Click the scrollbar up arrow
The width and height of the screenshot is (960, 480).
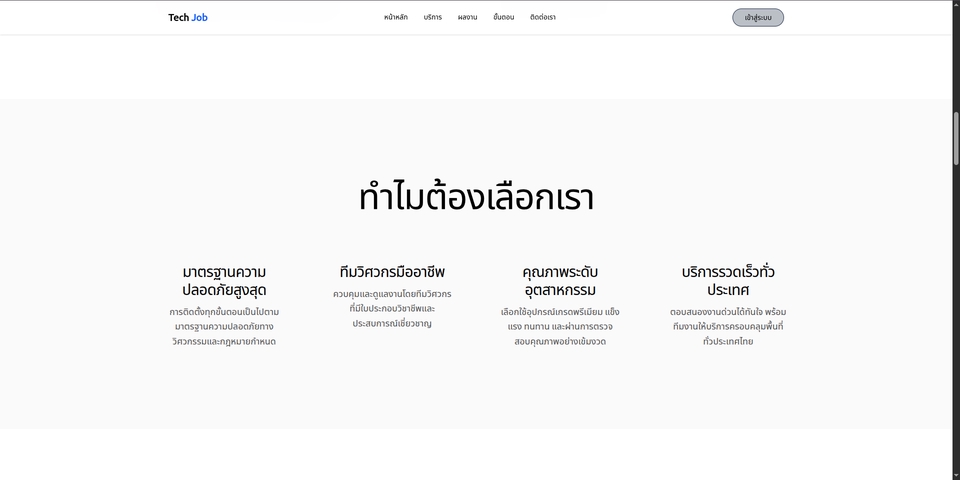[955, 5]
